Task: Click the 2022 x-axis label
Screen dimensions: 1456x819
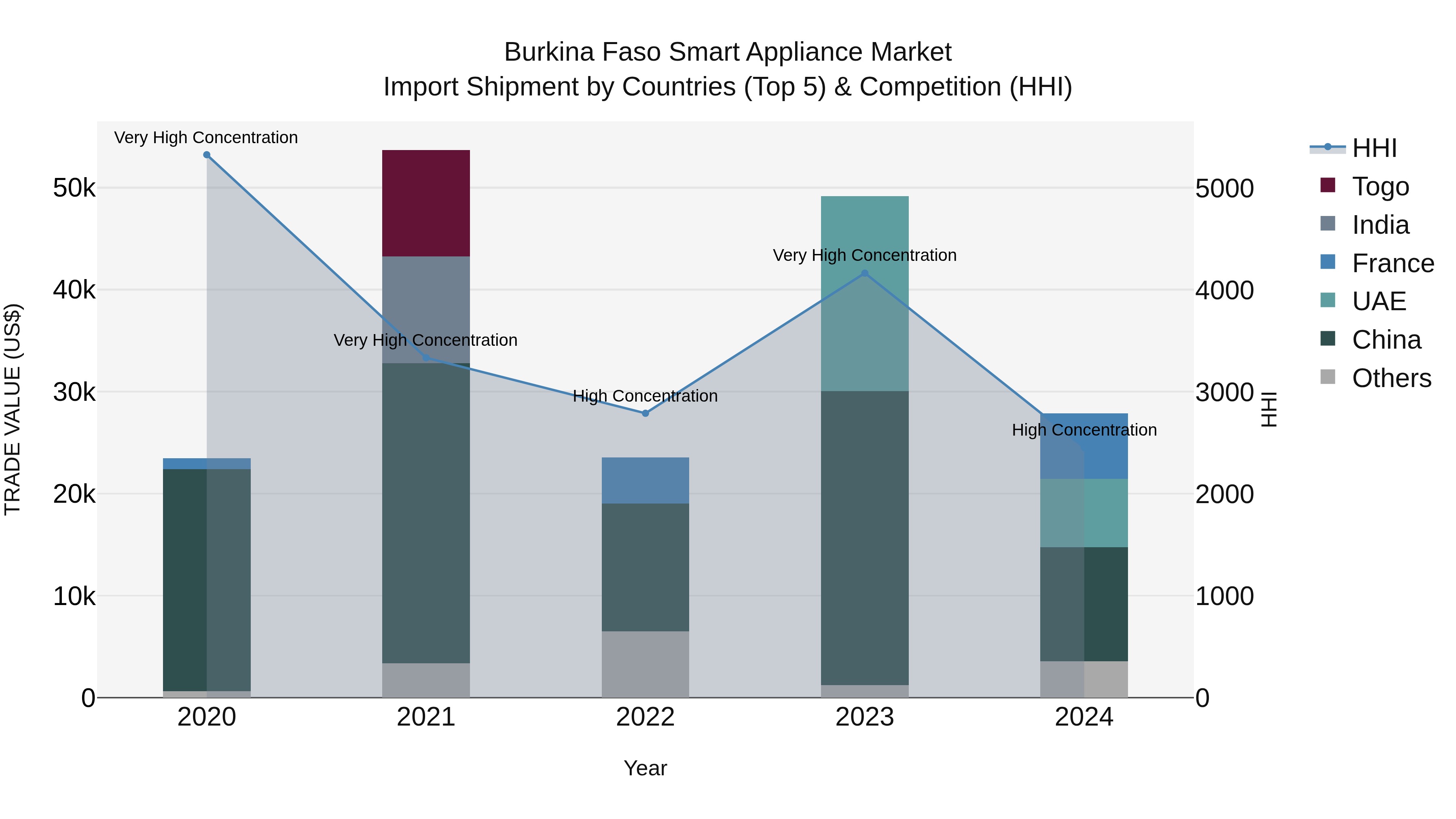Action: pyautogui.click(x=645, y=717)
